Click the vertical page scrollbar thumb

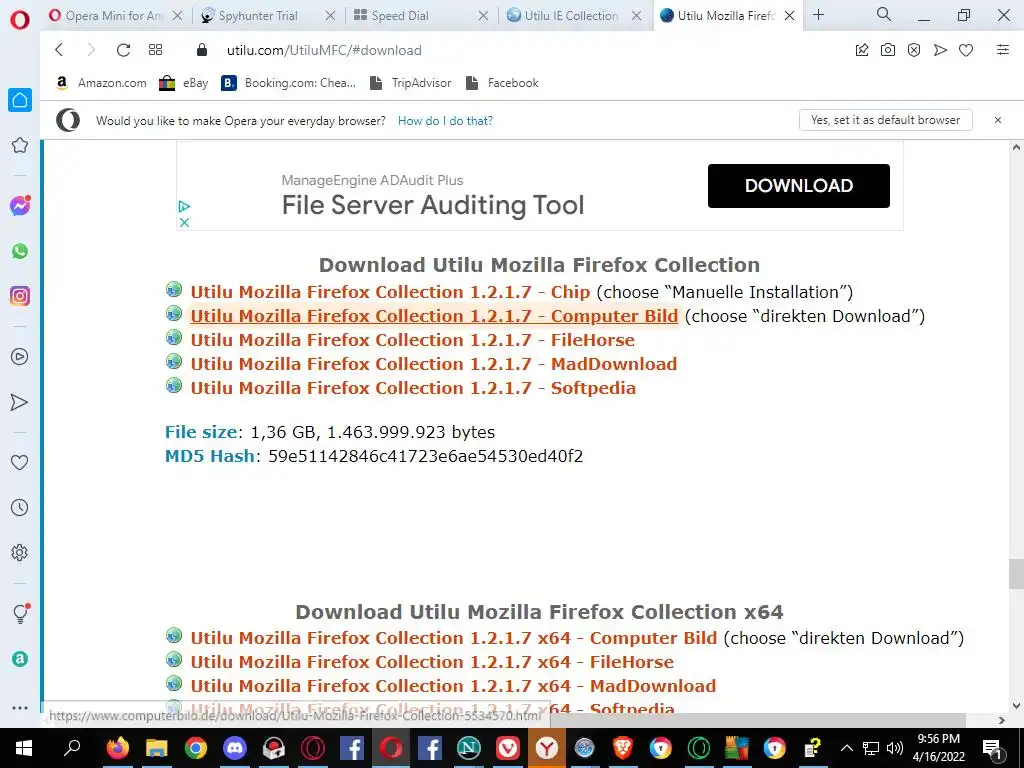pyautogui.click(x=1016, y=574)
